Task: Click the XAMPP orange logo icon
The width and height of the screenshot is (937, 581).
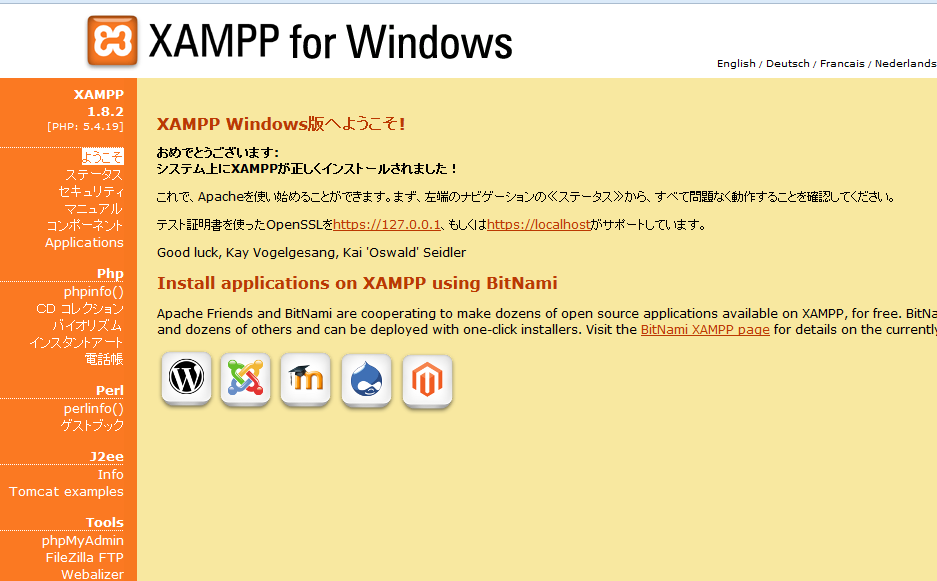Action: [112, 41]
